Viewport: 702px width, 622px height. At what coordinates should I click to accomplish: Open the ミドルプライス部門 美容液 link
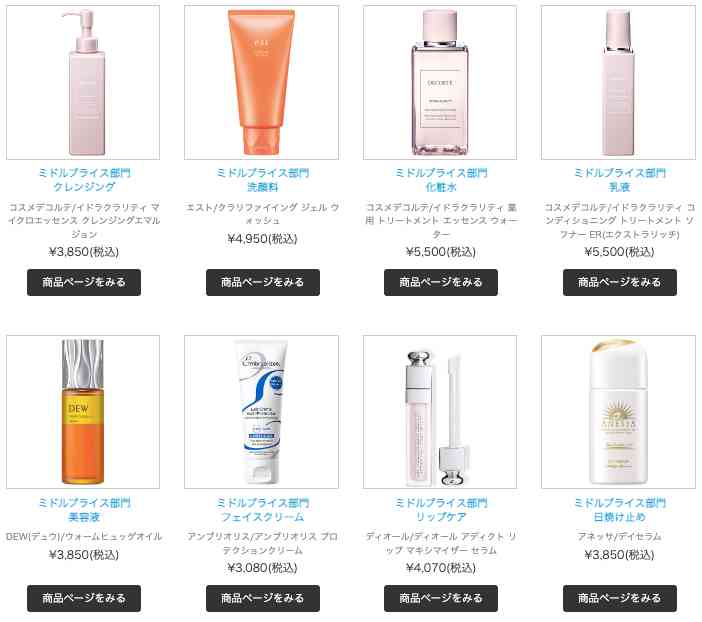[84, 510]
